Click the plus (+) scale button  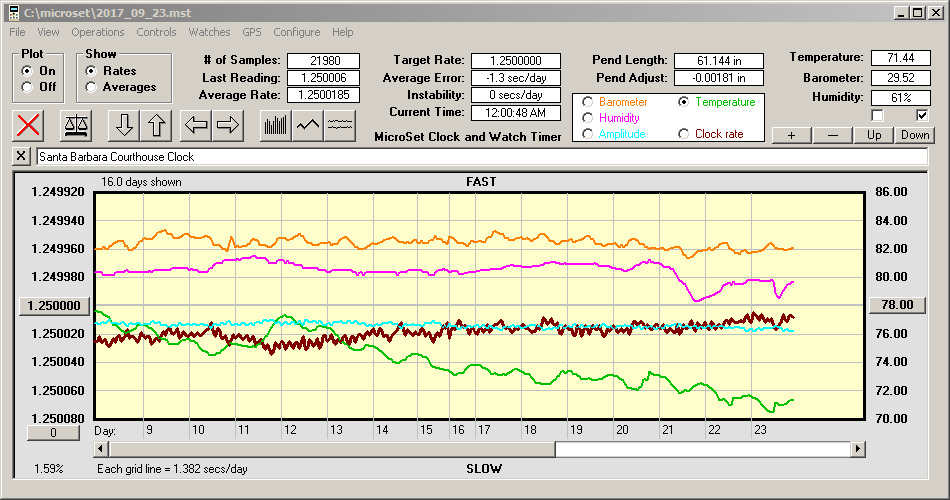(791, 135)
